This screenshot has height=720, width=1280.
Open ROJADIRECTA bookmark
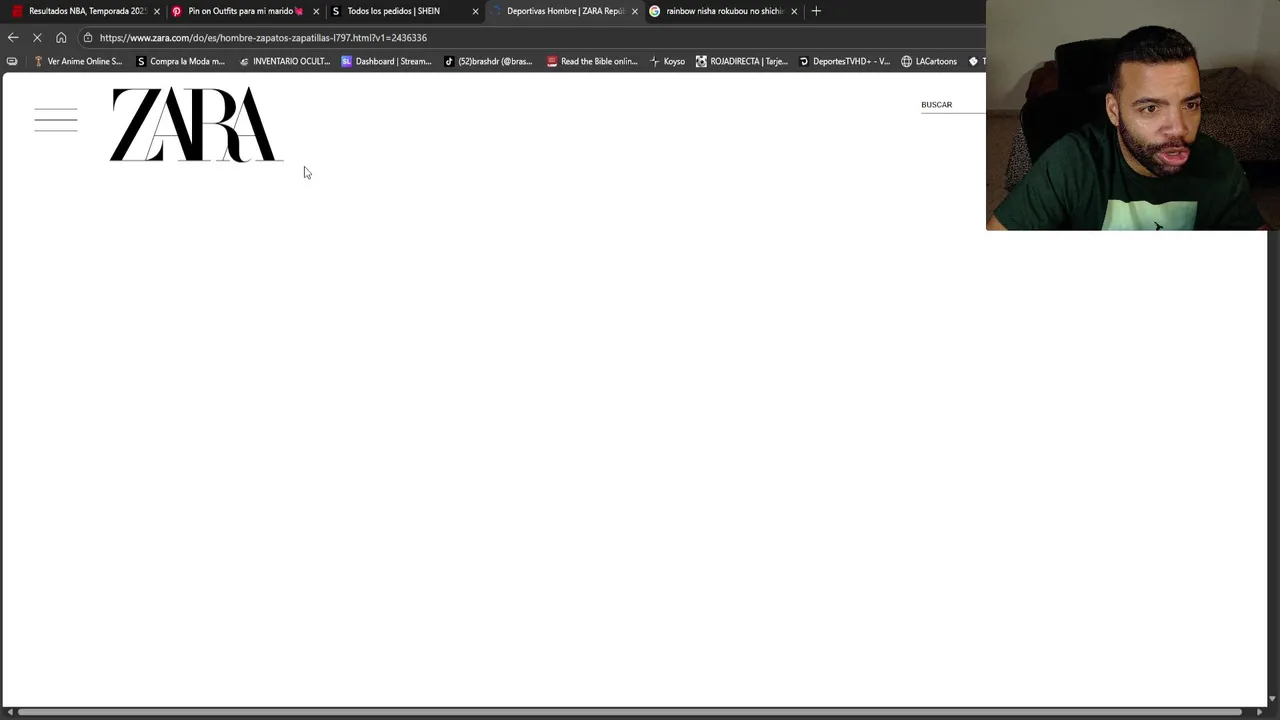742,61
